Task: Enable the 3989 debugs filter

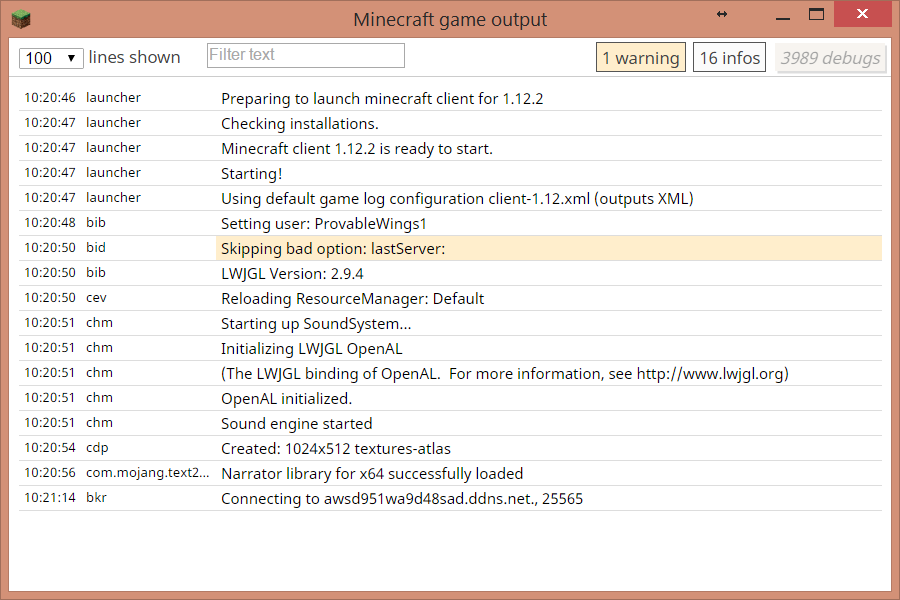Action: tap(830, 58)
